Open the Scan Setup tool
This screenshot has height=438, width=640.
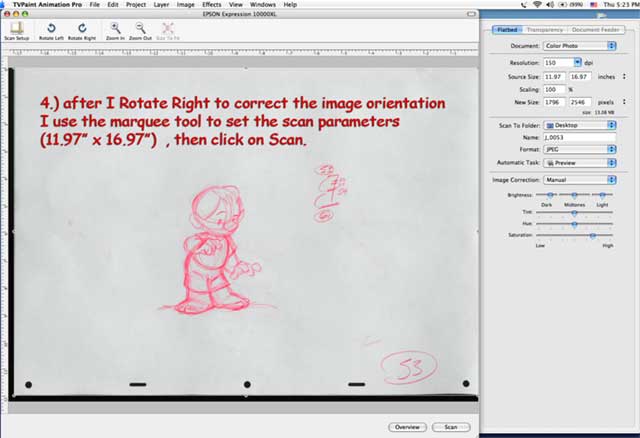click(x=17, y=31)
